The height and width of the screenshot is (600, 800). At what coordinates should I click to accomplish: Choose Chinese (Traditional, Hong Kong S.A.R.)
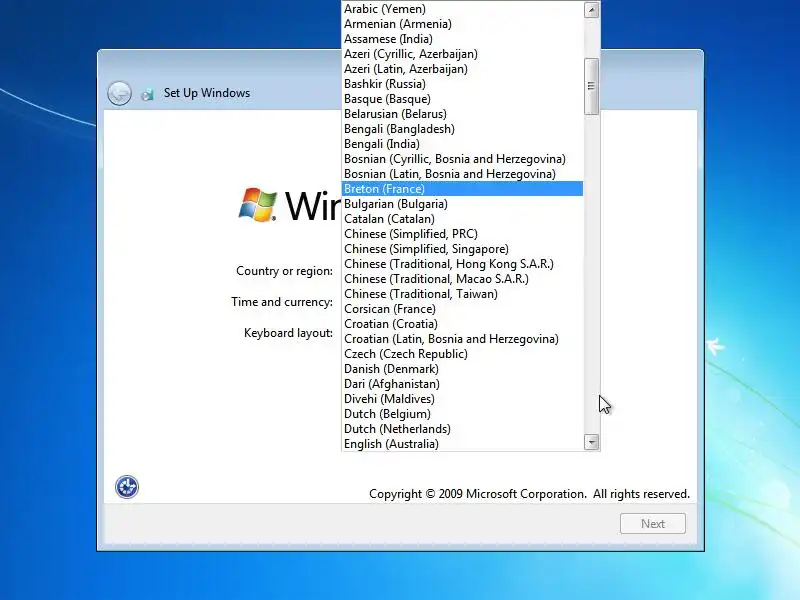click(462, 264)
